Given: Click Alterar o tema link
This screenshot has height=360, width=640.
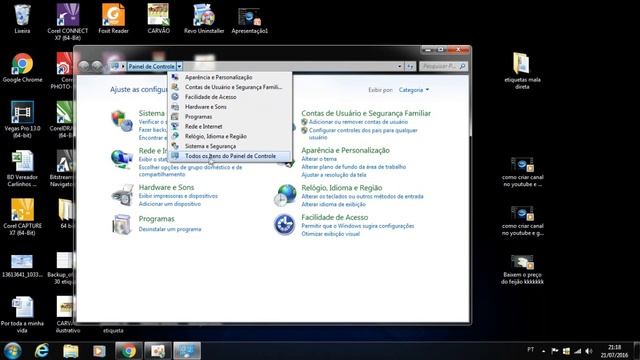Looking at the screenshot, I should [319, 159].
